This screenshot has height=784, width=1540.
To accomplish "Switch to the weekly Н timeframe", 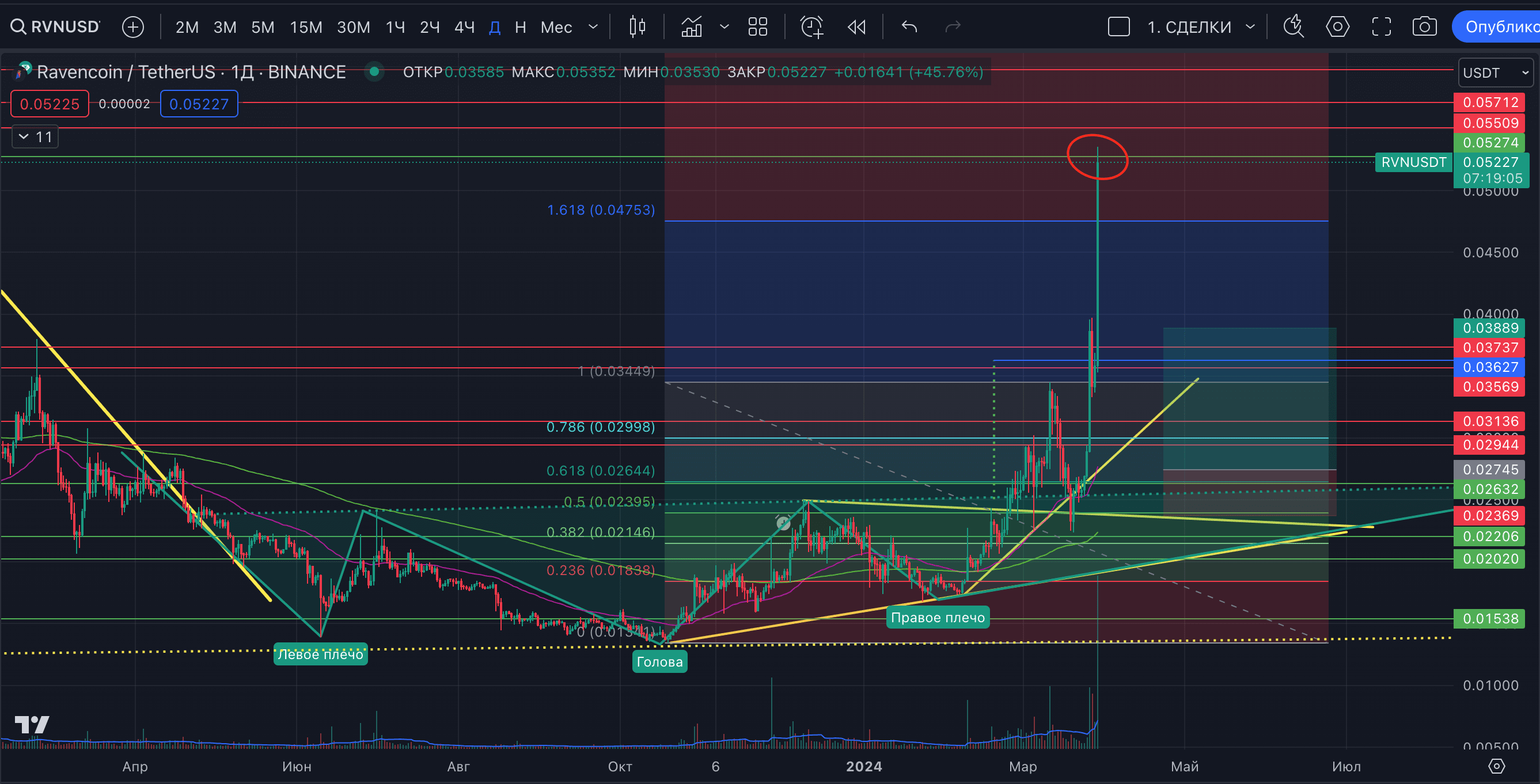I will 519,26.
